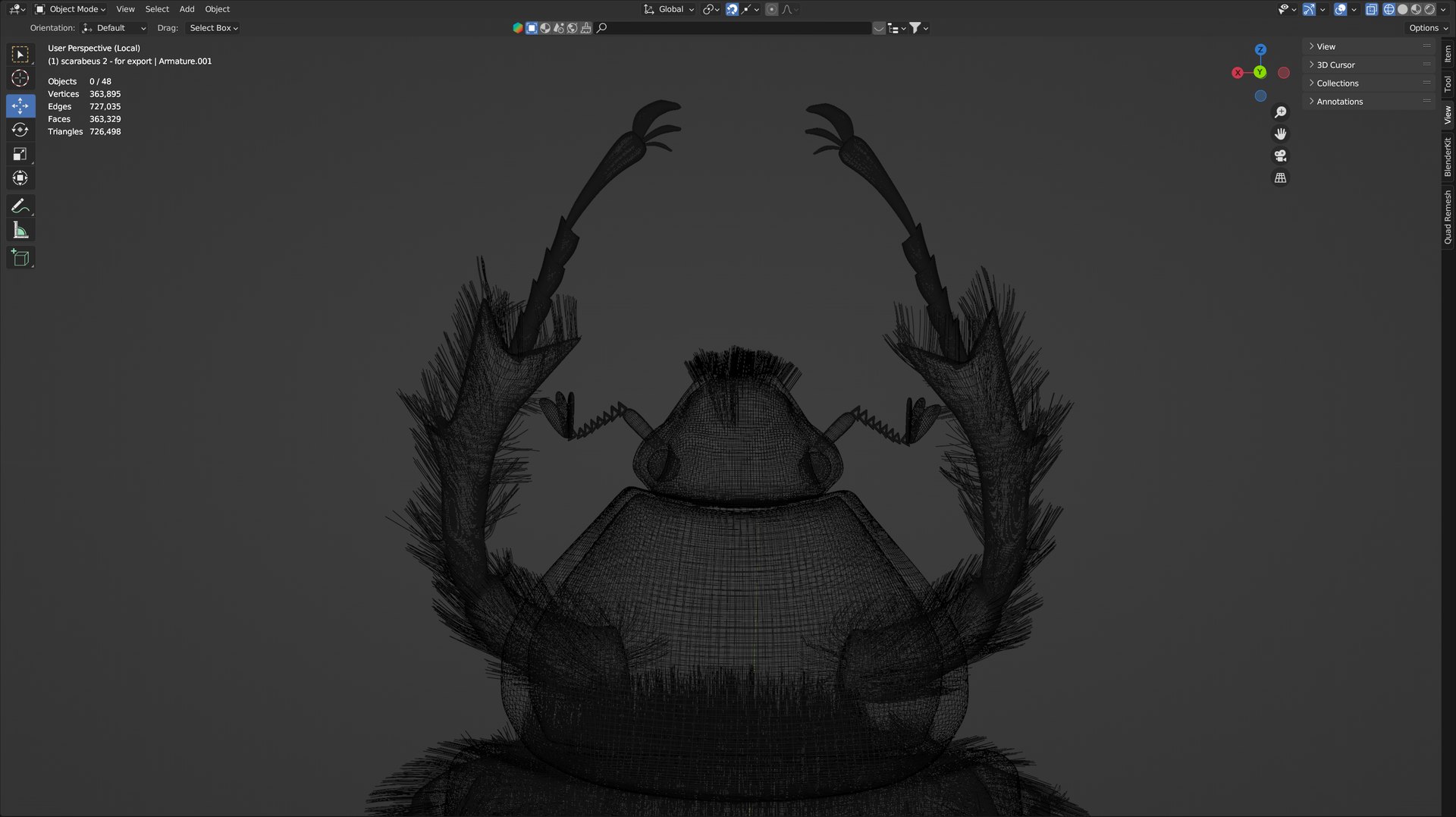Toggle show overlays button

[1340, 9]
